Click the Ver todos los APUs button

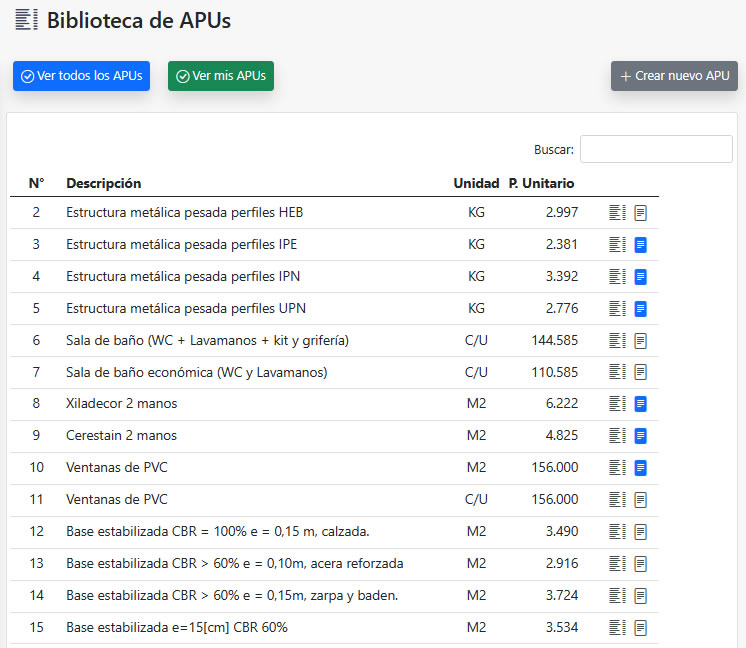(x=81, y=76)
